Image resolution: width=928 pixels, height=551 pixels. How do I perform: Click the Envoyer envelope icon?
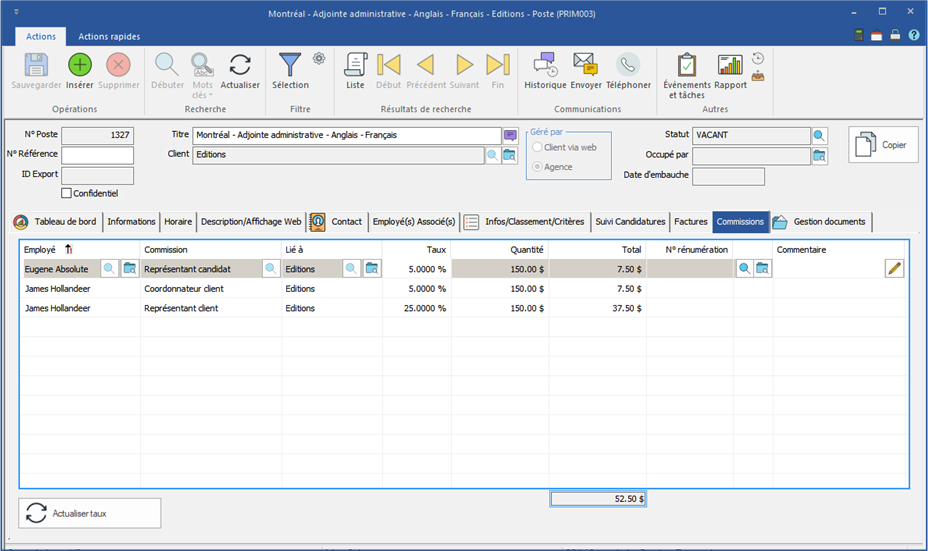coord(586,66)
